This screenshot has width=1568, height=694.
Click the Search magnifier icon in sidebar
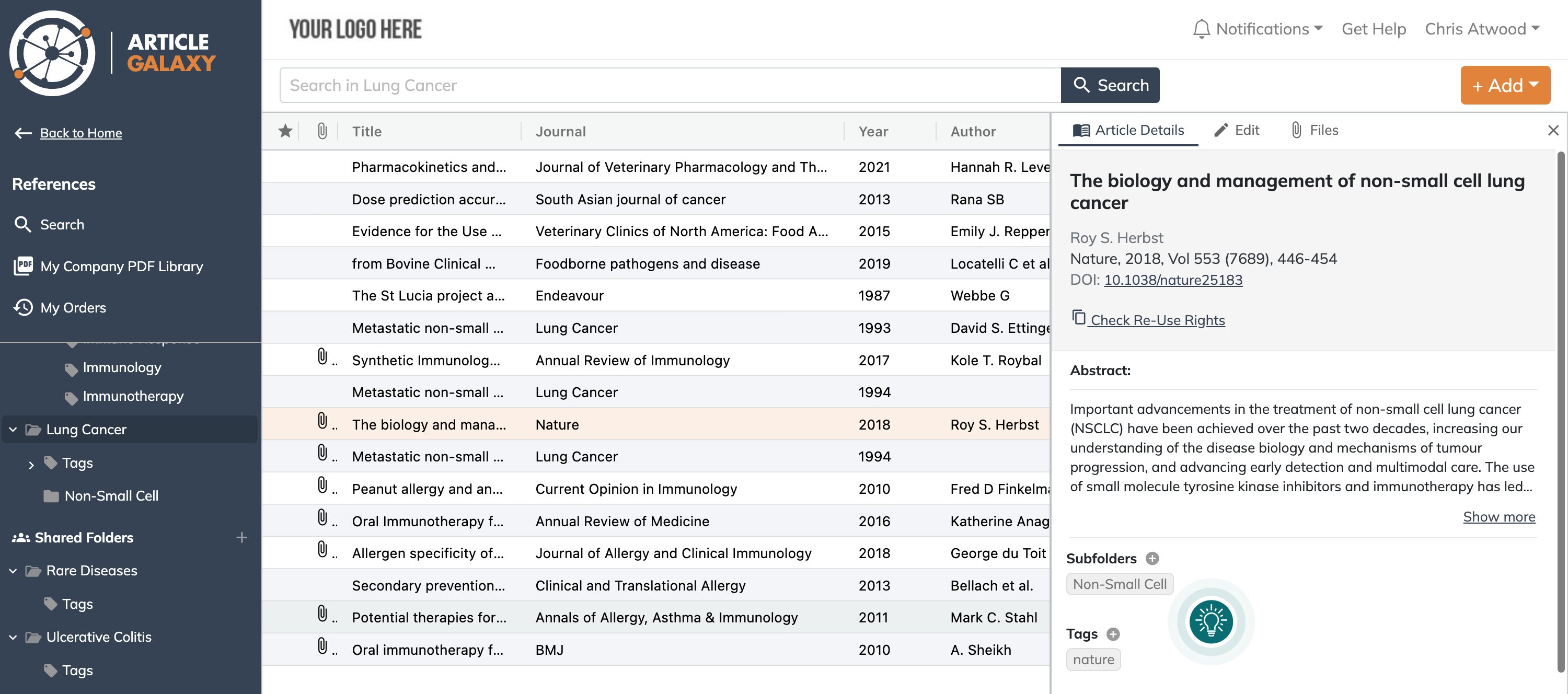coord(22,225)
